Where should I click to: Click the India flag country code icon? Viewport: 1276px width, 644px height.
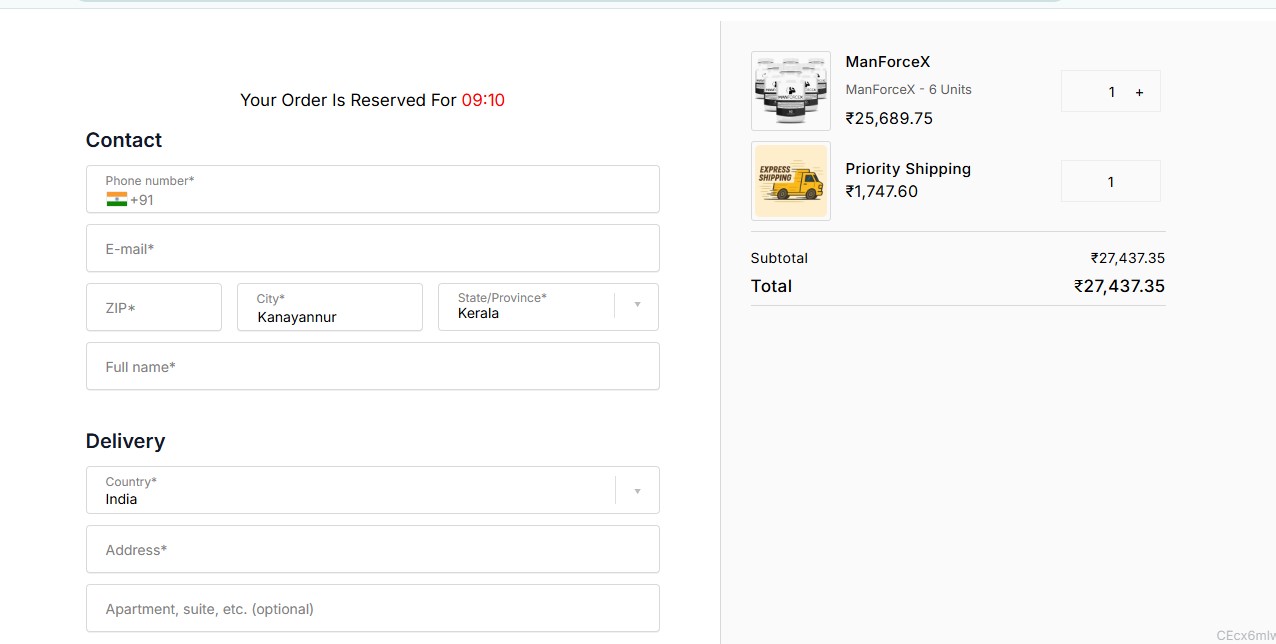(x=117, y=199)
